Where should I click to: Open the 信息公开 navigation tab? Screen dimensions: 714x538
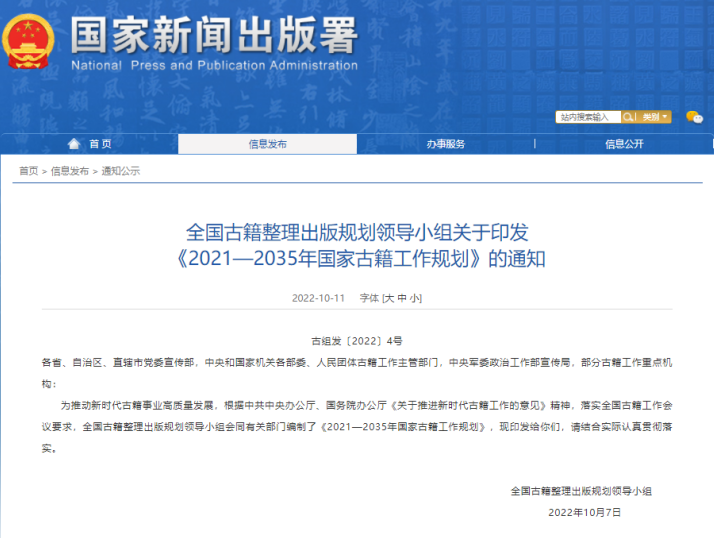[x=624, y=144]
